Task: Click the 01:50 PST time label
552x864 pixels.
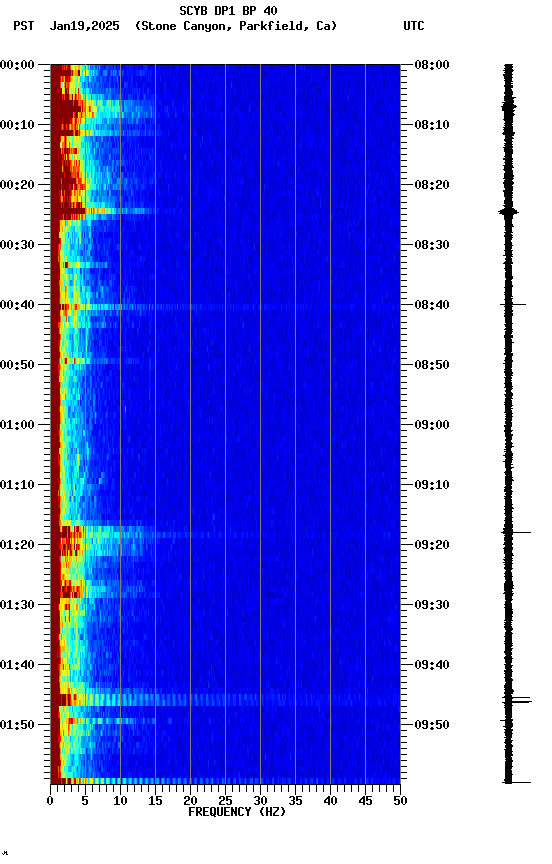Action: point(17,725)
